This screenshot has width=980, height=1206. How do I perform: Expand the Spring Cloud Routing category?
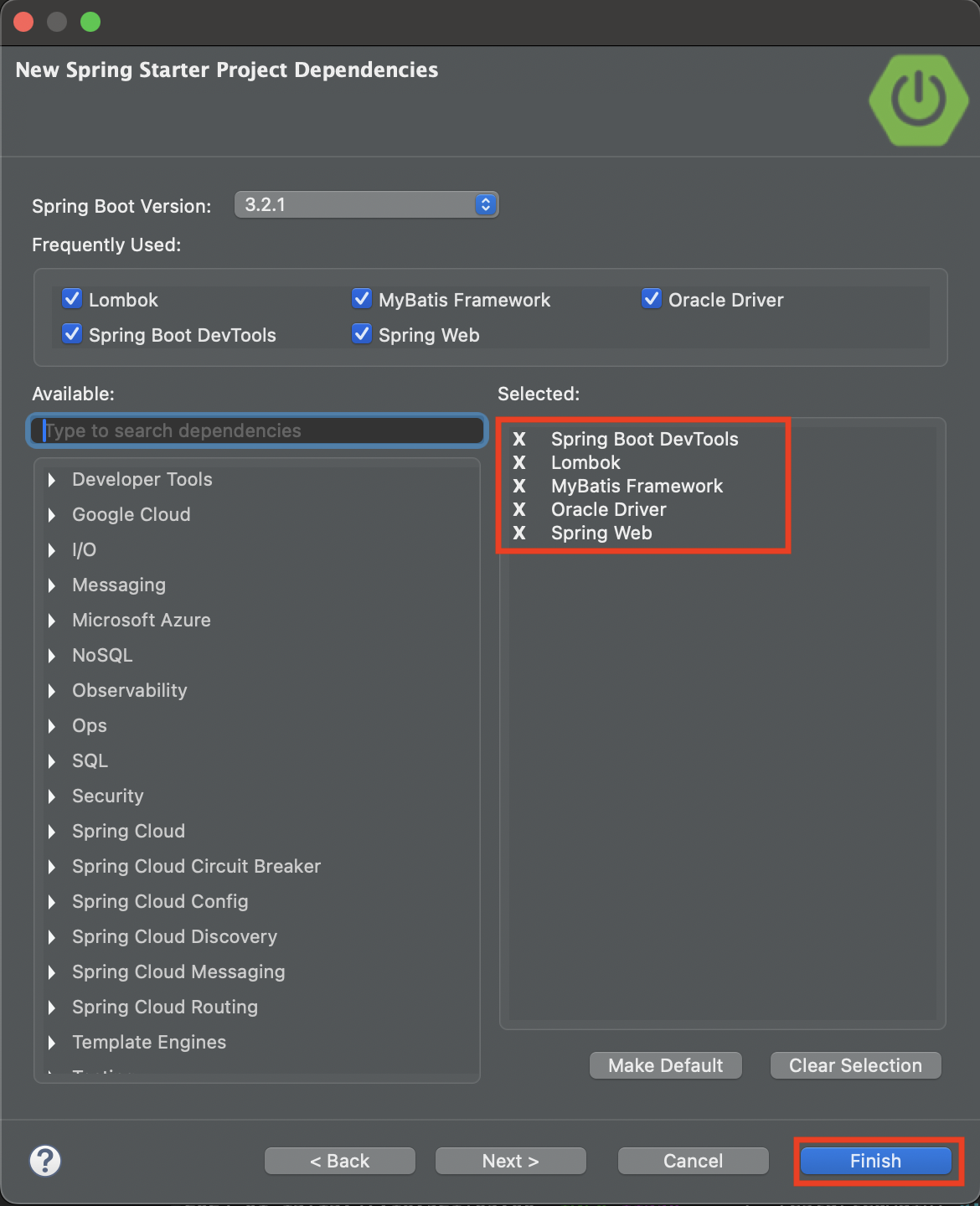(x=52, y=1008)
